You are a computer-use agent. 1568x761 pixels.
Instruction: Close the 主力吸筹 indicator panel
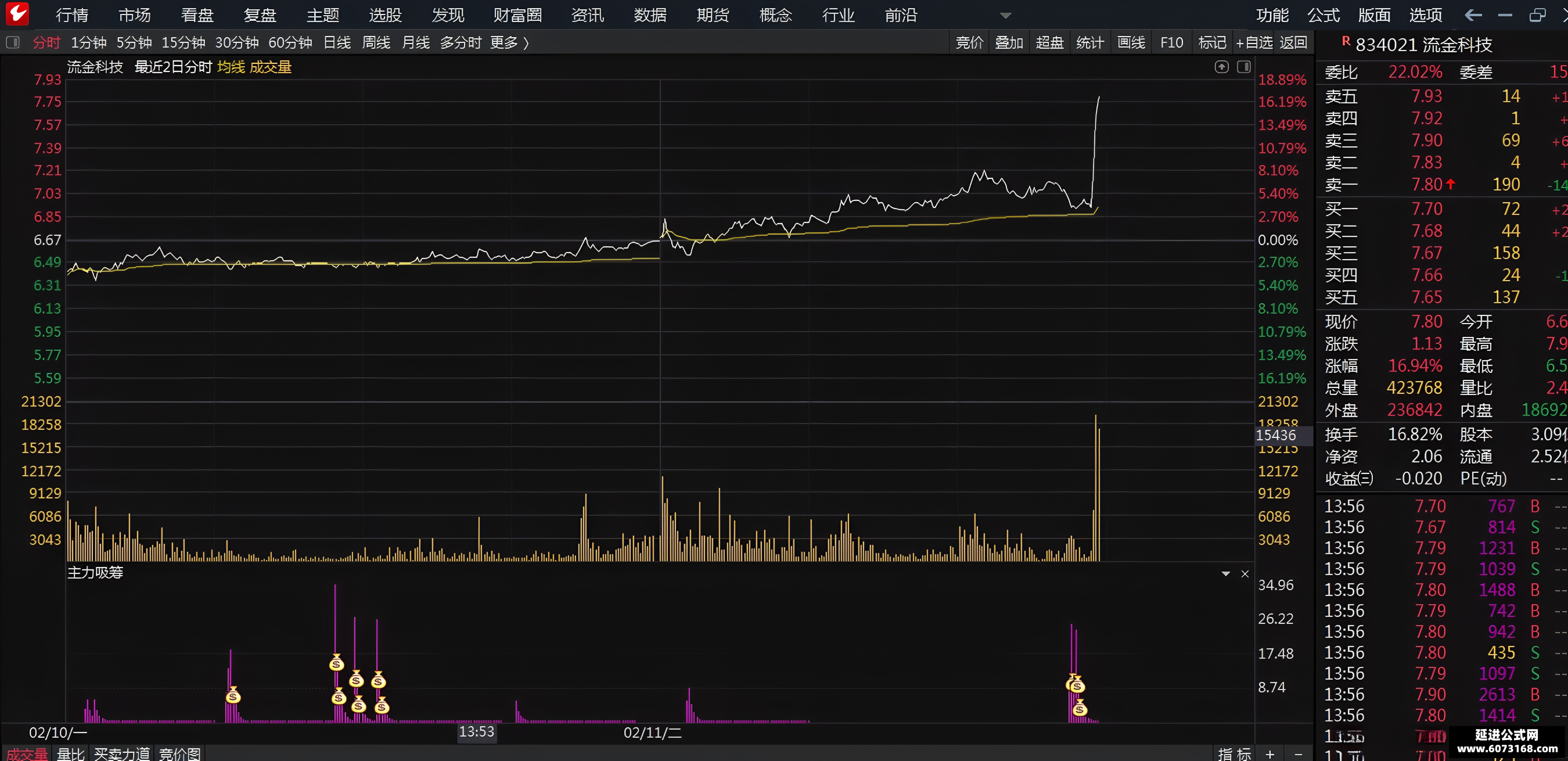(x=1245, y=573)
